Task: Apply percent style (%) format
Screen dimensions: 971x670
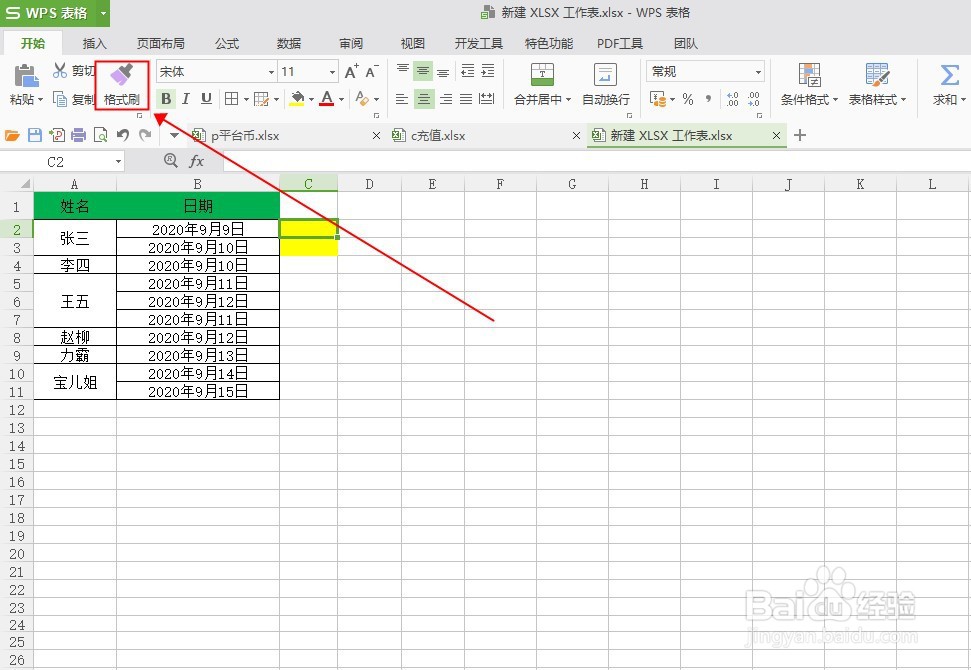Action: pyautogui.click(x=687, y=99)
